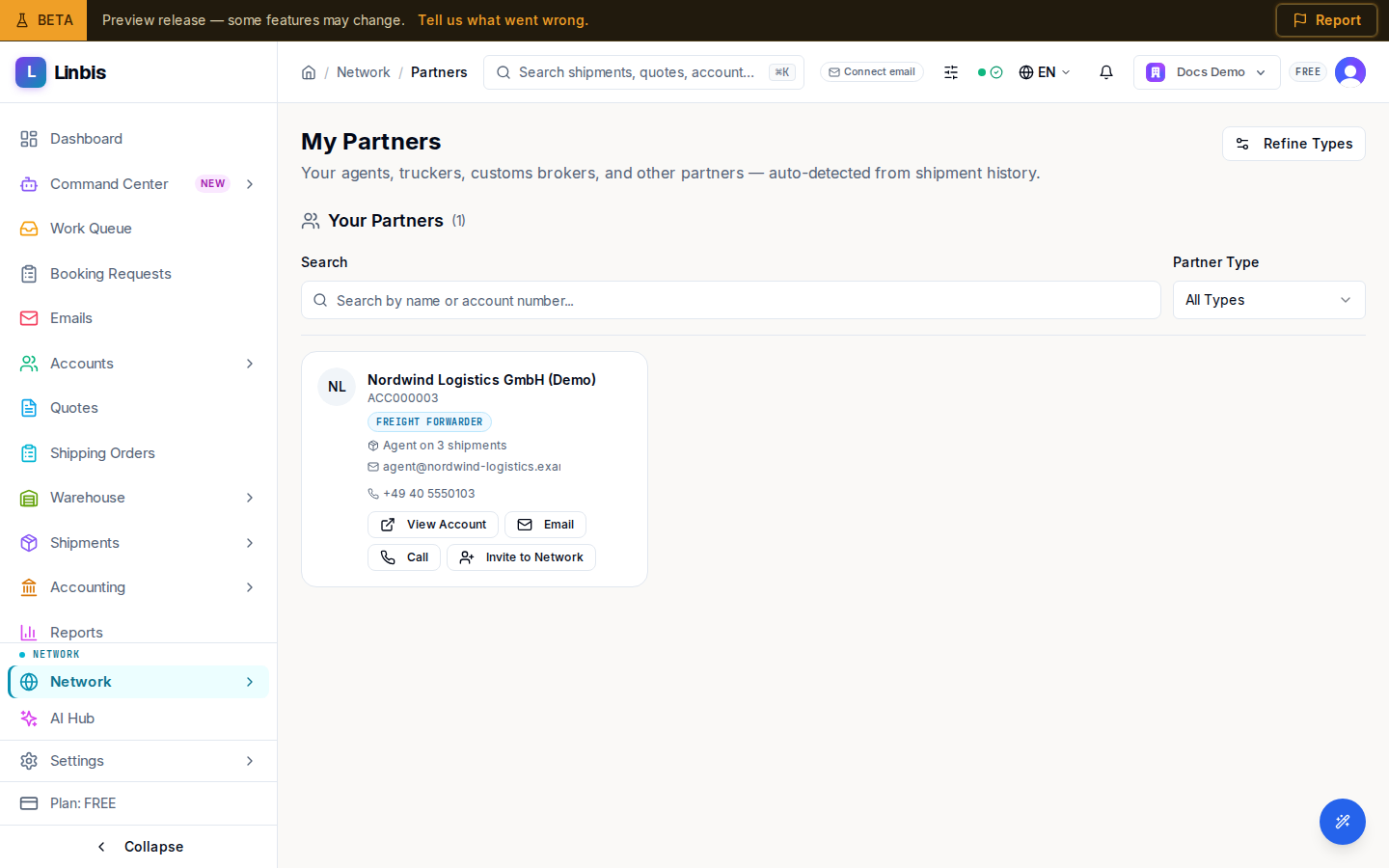Open the user avatar menu

pyautogui.click(x=1350, y=72)
